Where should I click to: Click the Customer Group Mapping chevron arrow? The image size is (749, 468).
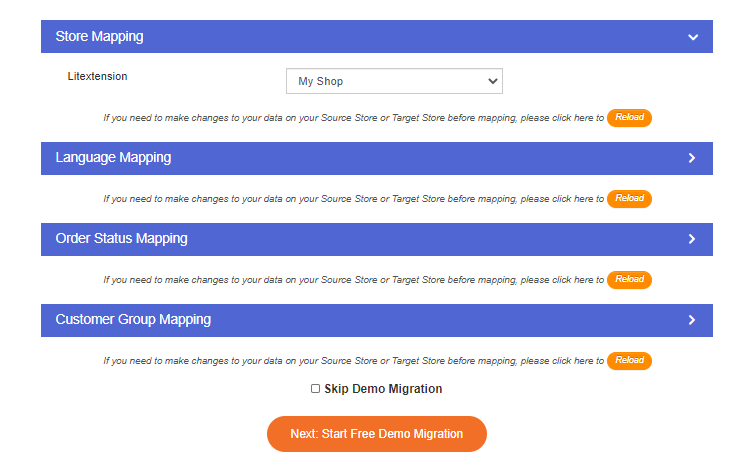[692, 320]
